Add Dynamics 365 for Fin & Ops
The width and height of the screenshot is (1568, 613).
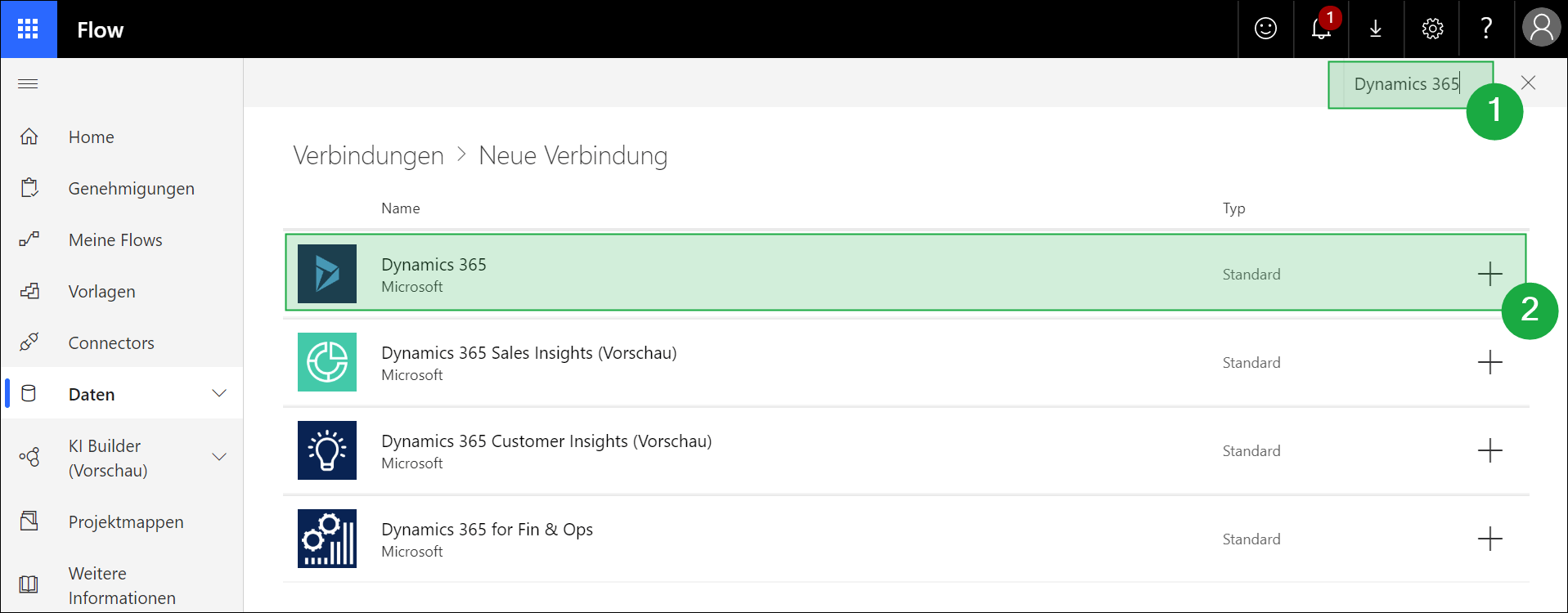(x=1489, y=539)
